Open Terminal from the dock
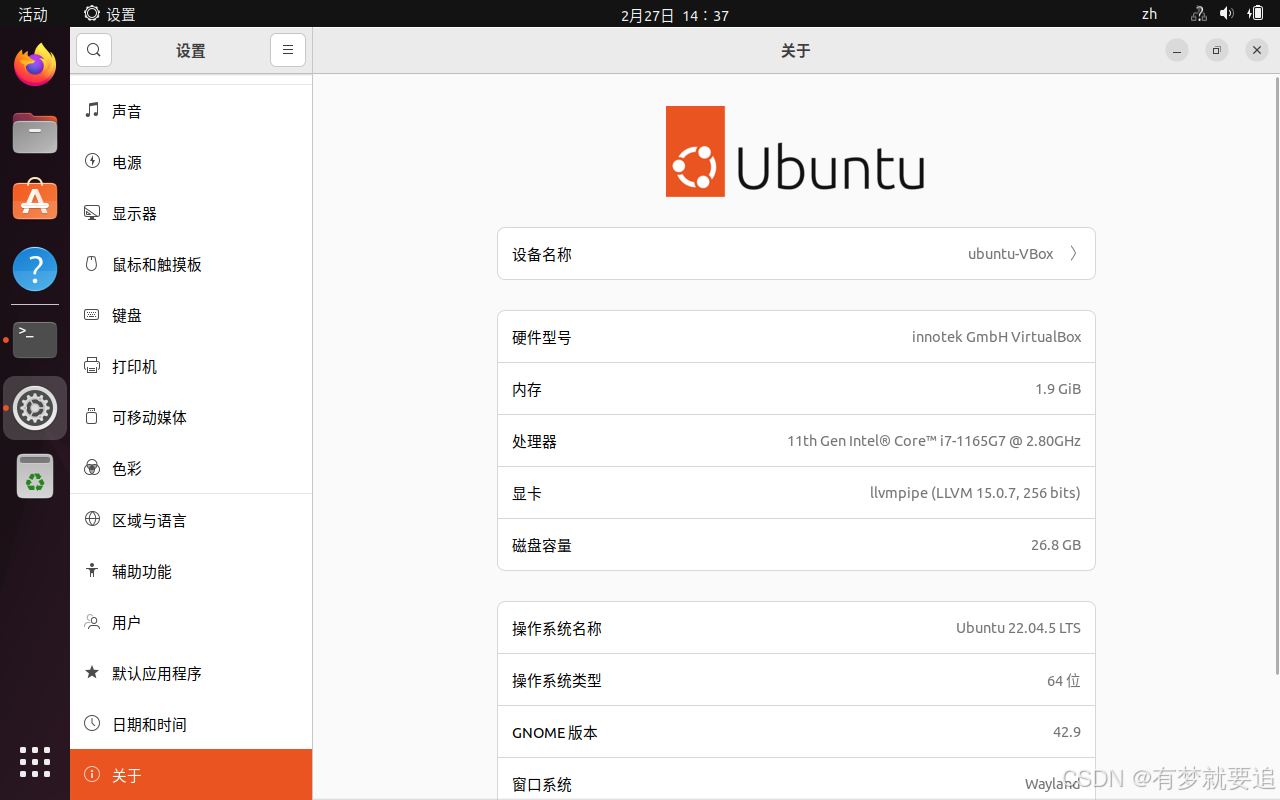The width and height of the screenshot is (1280, 800). 35,339
